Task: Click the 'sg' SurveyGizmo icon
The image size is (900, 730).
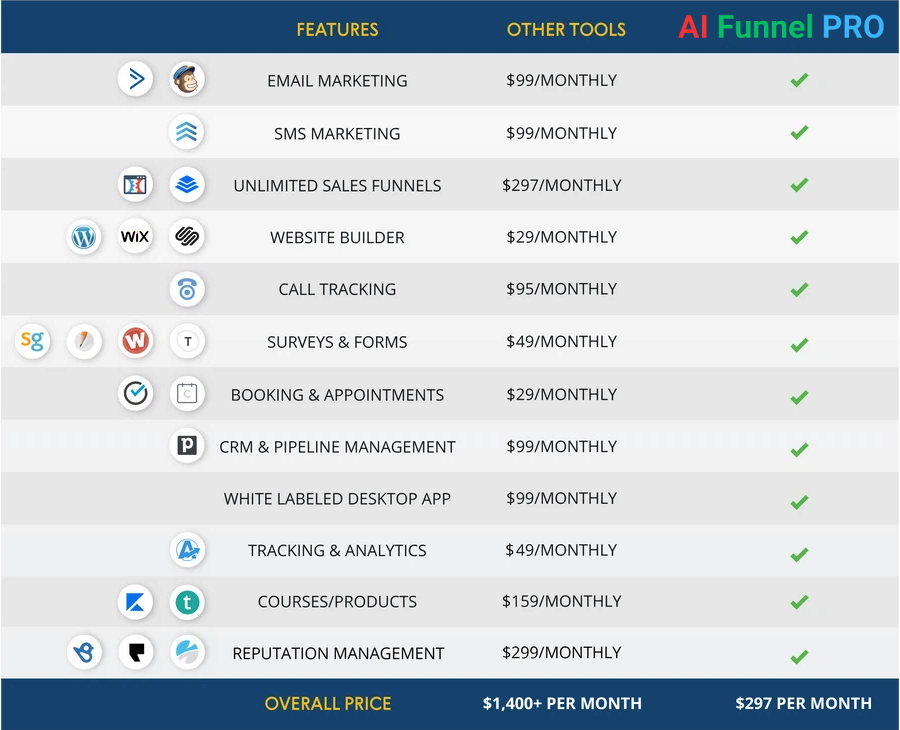Action: click(x=32, y=341)
